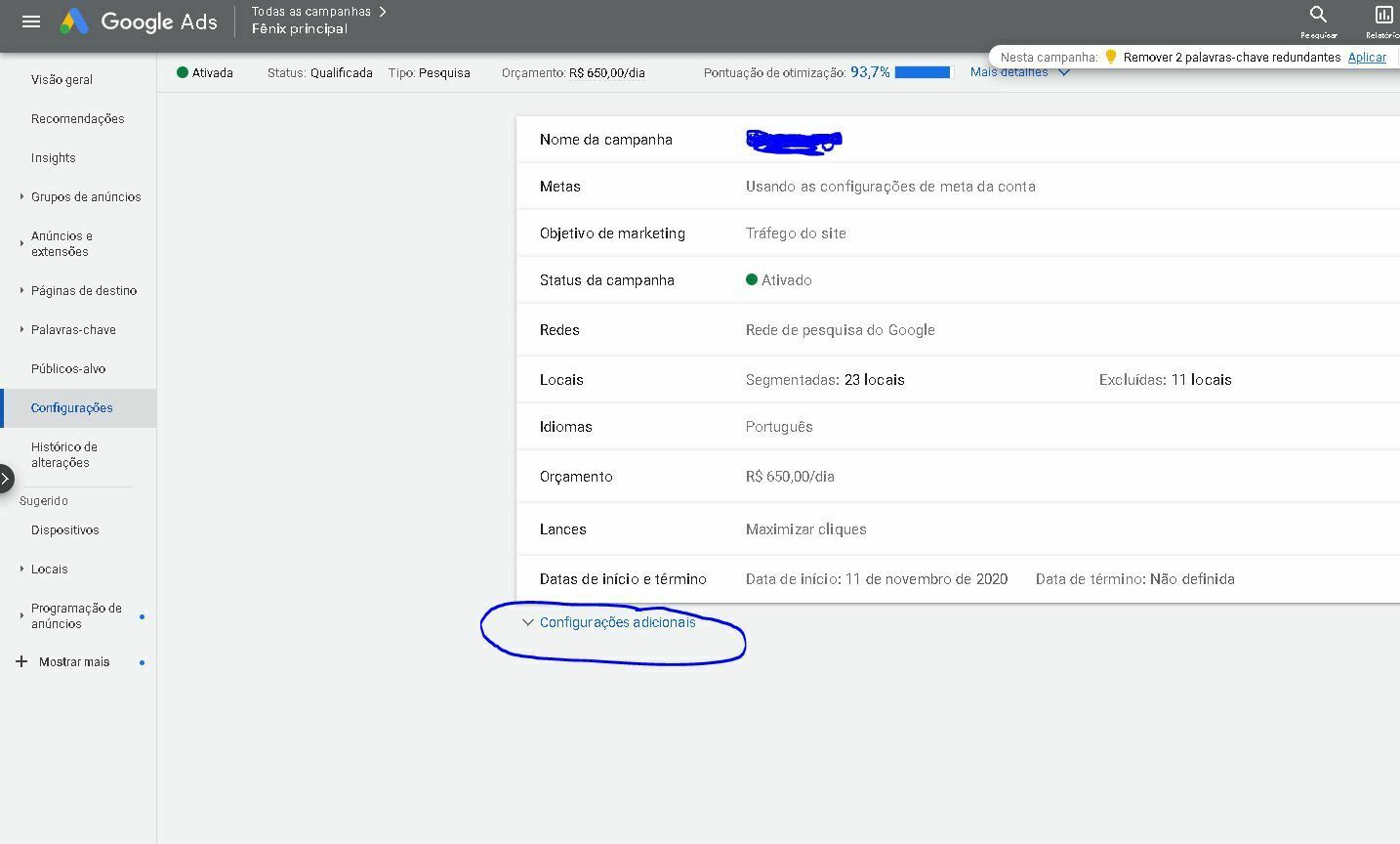The image size is (1400, 844).
Task: Expand the Locais sidebar arrow
Action: tap(21, 569)
